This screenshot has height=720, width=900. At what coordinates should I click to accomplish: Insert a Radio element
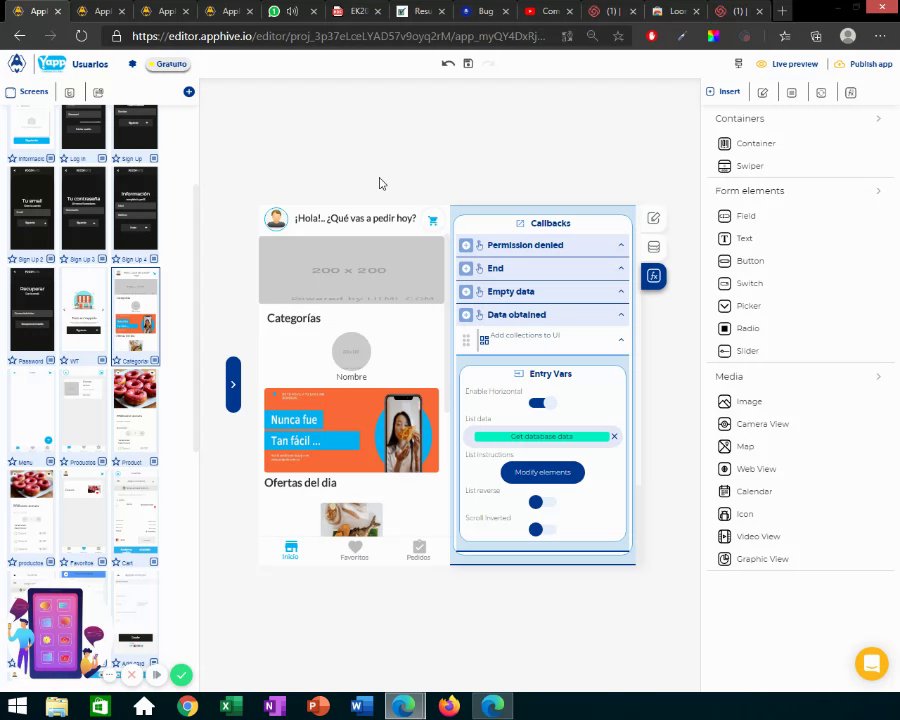pos(724,328)
